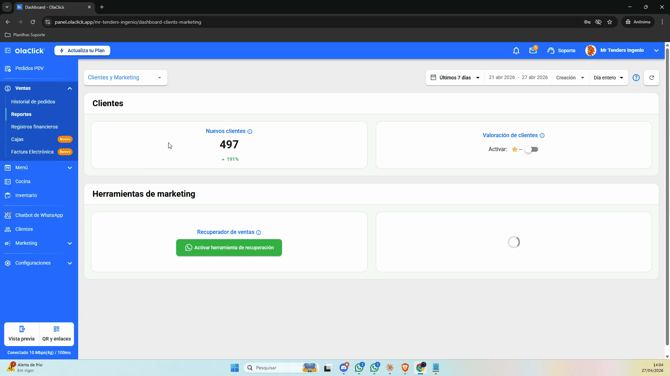The width and height of the screenshot is (670, 376).
Task: Click the Nuevos clientes link
Action: coord(225,131)
